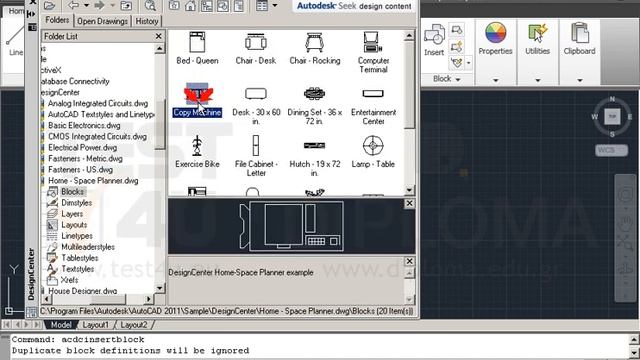Switch to the Layout1 tab
640x360 pixels.
click(96, 325)
